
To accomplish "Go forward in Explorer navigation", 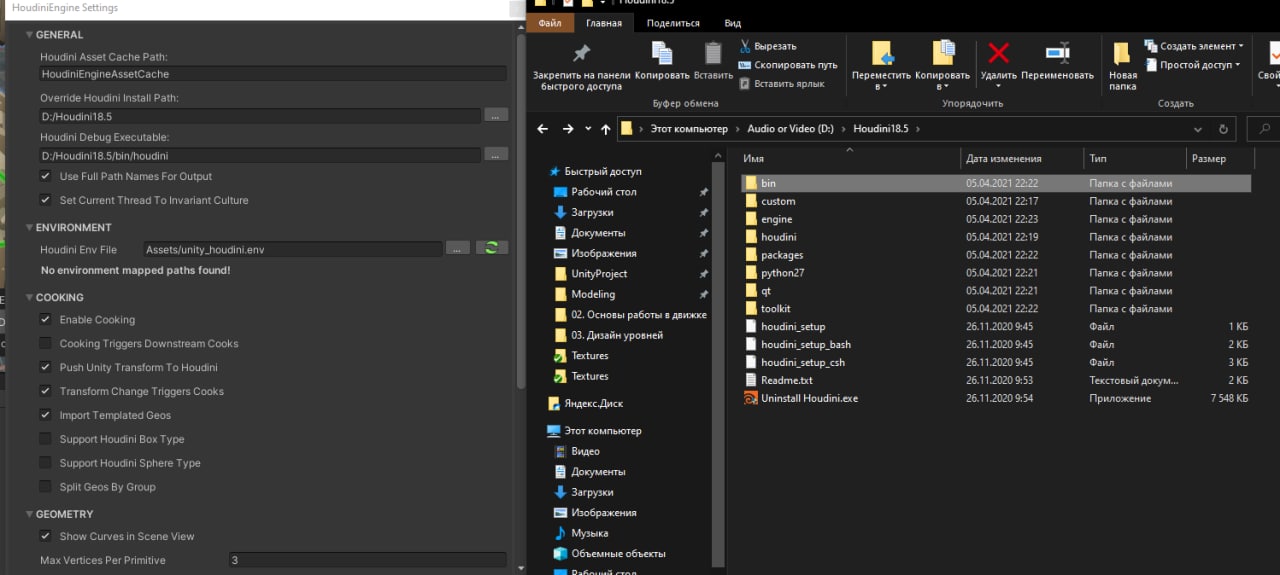I will pyautogui.click(x=567, y=129).
